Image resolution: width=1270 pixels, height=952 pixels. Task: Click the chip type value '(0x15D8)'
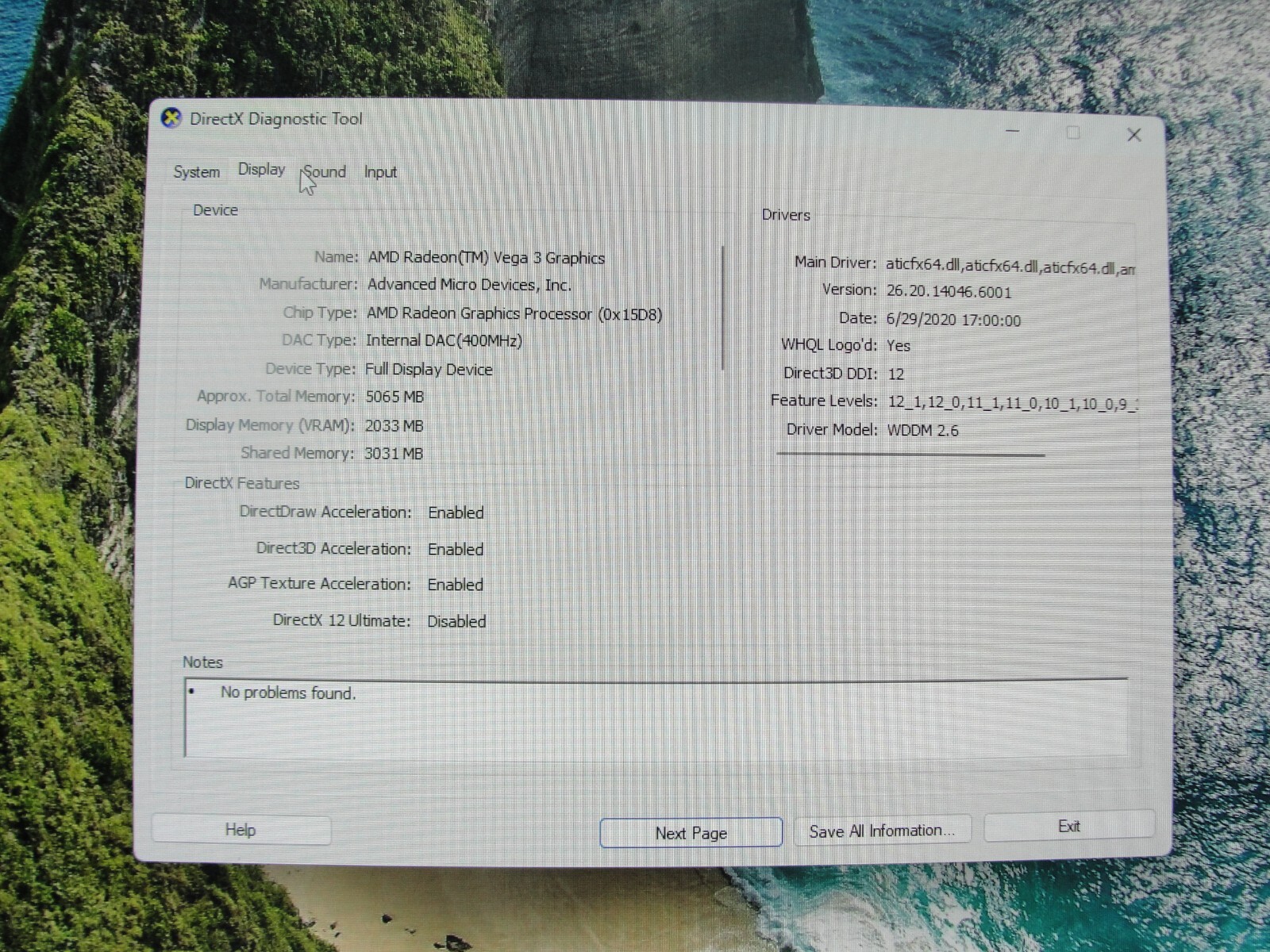point(630,314)
